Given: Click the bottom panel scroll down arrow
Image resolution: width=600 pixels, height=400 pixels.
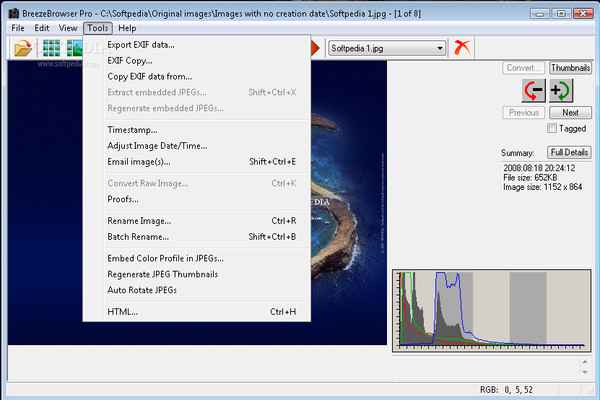Looking at the screenshot, I should 585,372.
